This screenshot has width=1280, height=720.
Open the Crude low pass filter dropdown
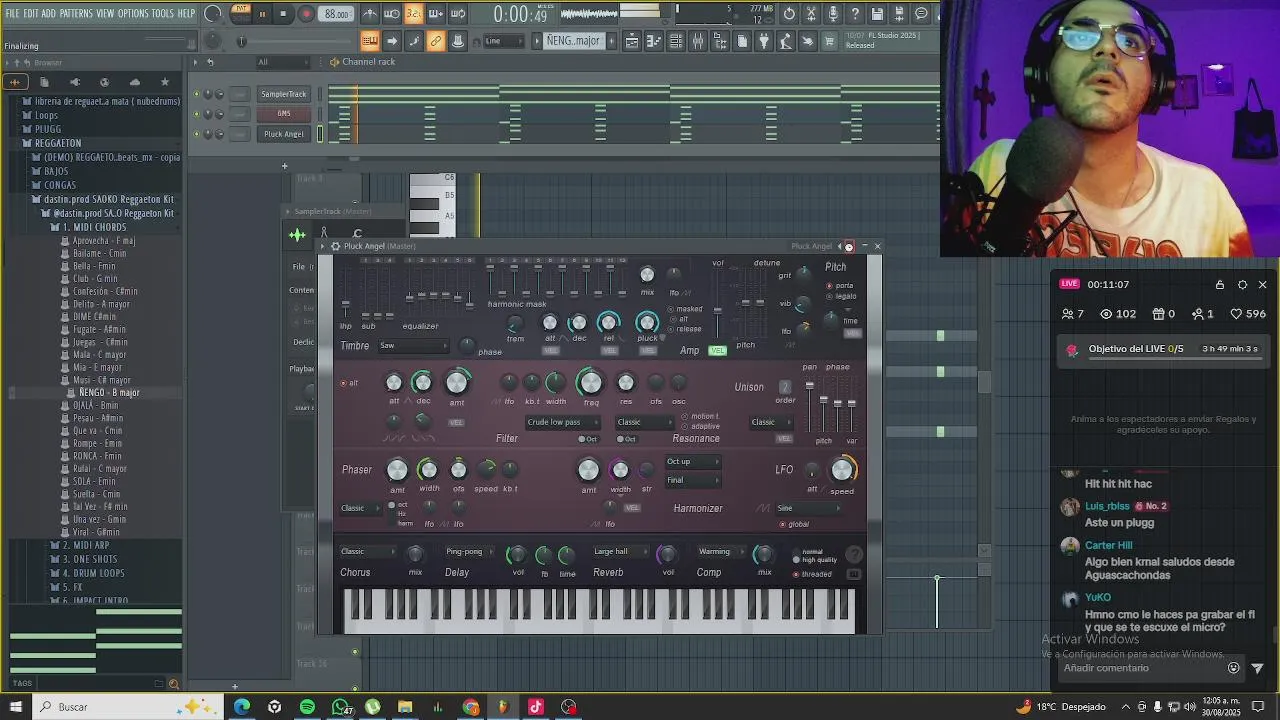tap(562, 422)
